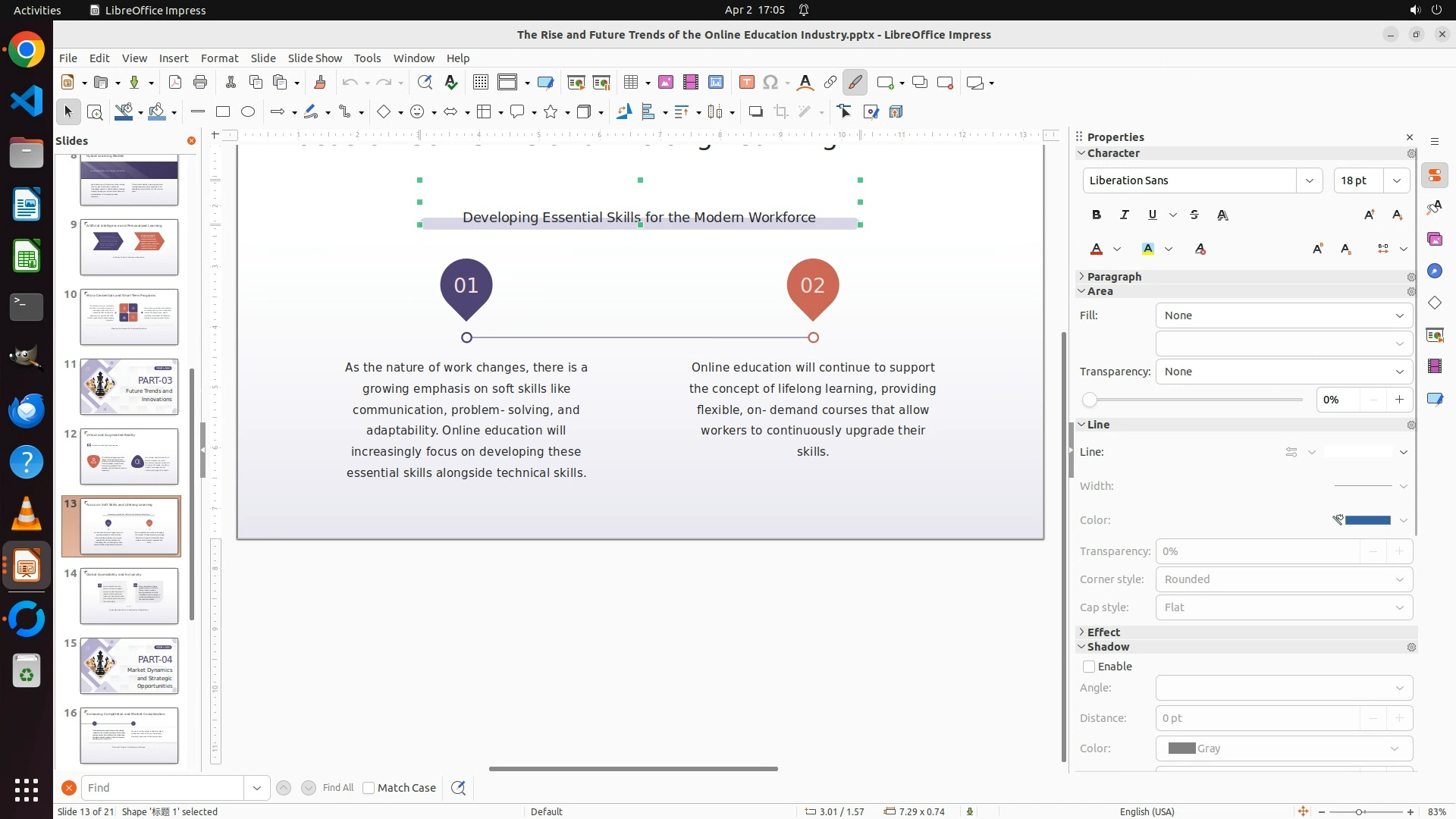Click the Print icon in toolbar
The height and width of the screenshot is (819, 1456).
pyautogui.click(x=200, y=83)
